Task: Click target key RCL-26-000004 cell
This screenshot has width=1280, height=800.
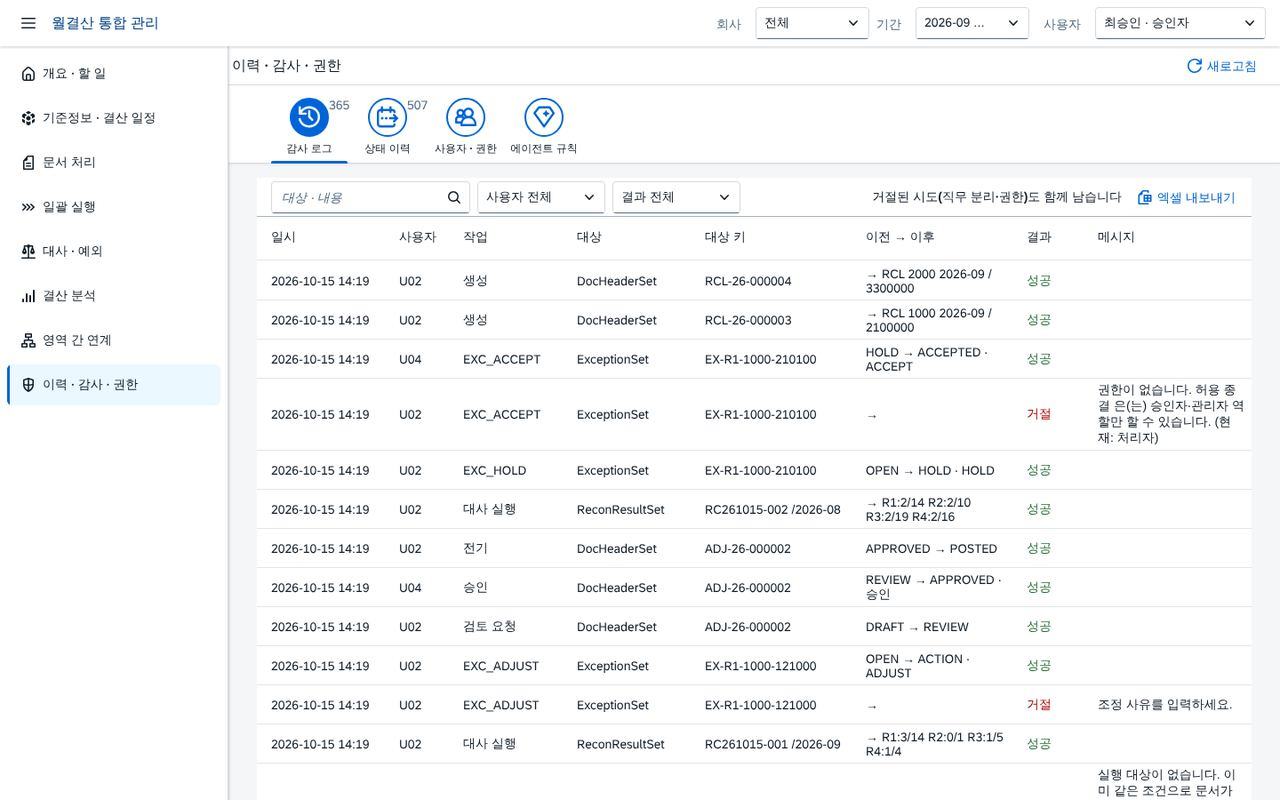Action: 748,281
